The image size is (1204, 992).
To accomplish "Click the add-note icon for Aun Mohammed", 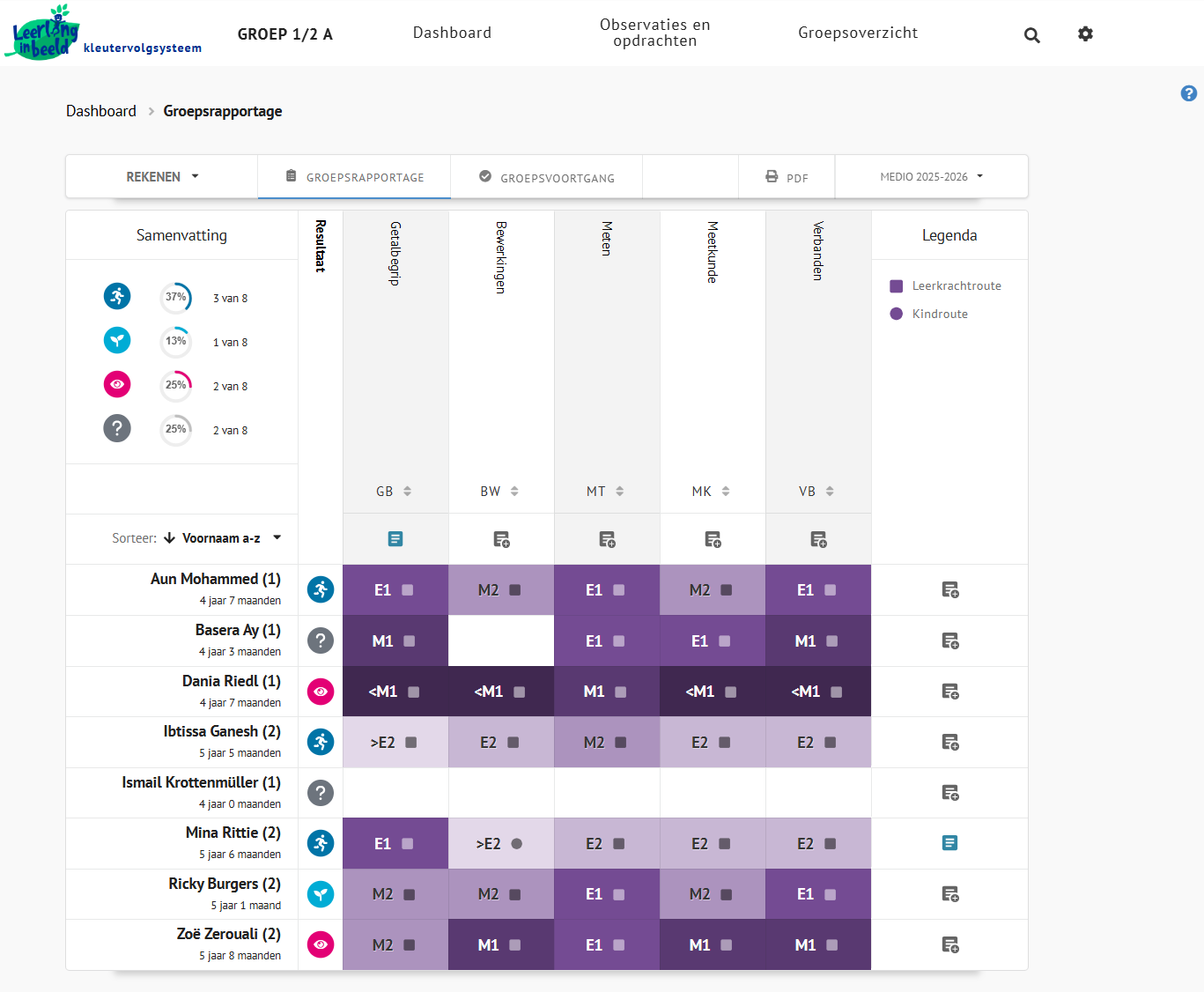I will pyautogui.click(x=949, y=590).
